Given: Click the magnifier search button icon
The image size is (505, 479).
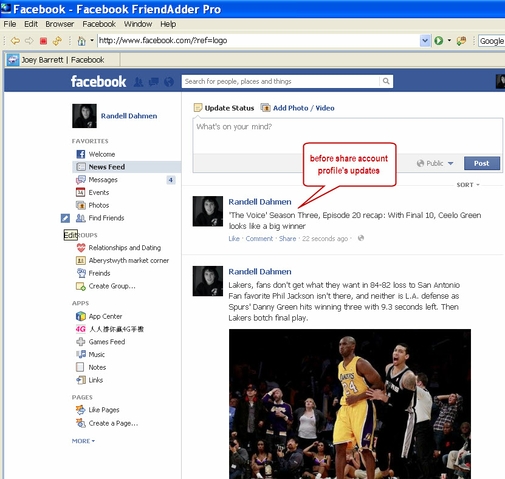Looking at the screenshot, I should (386, 81).
